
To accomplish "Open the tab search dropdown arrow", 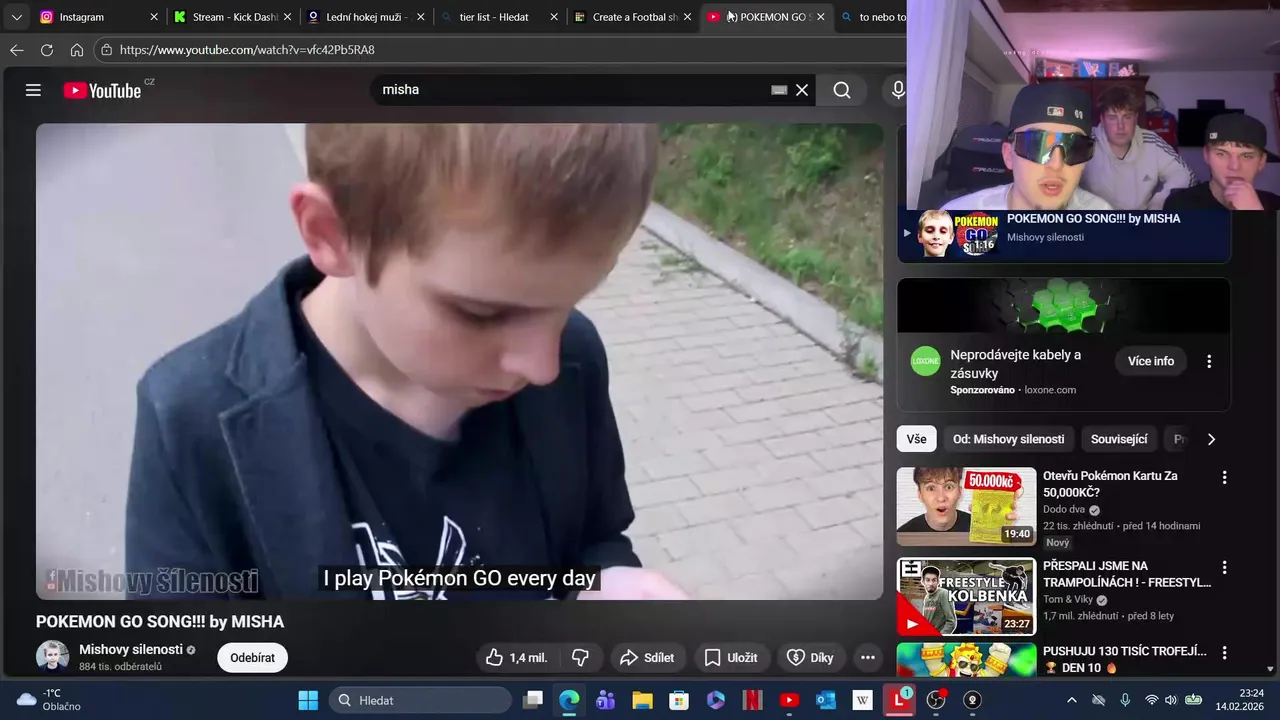I will coord(16,17).
